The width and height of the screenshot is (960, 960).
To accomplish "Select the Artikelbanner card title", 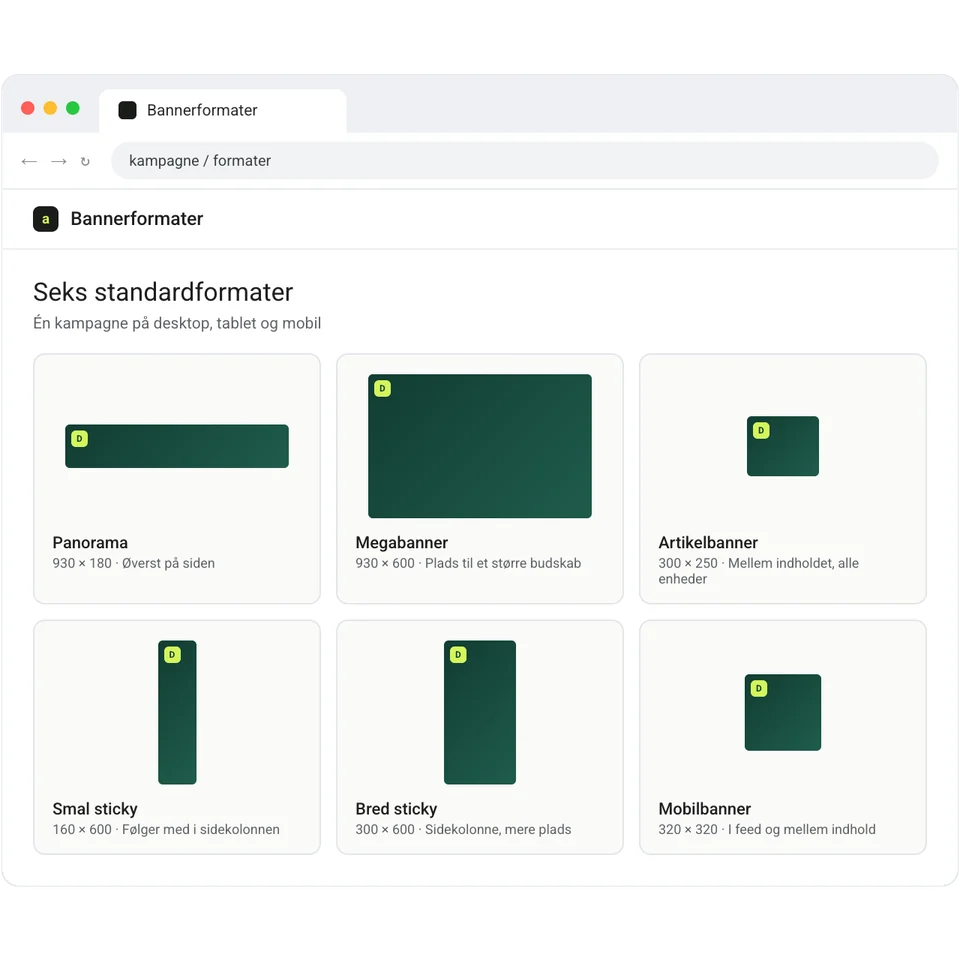I will [708, 542].
